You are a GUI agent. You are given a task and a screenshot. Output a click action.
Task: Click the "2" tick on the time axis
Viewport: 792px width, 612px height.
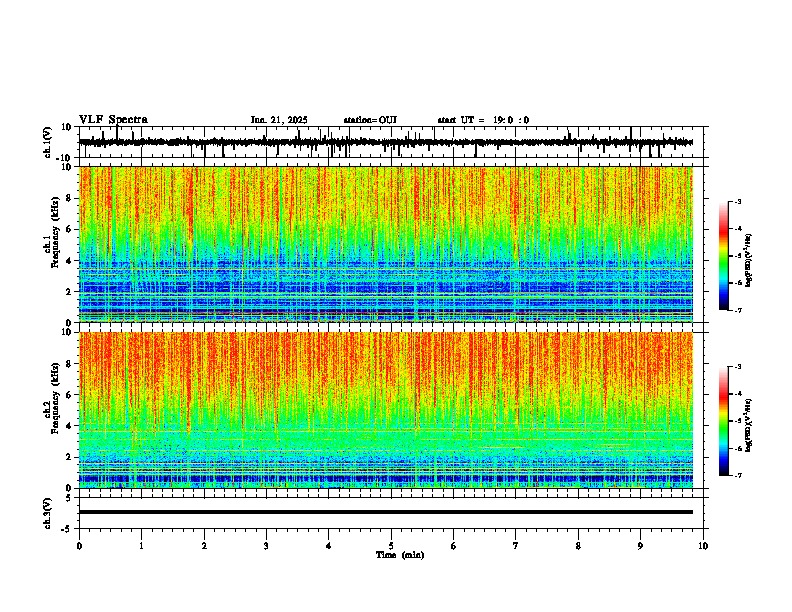pos(204,546)
